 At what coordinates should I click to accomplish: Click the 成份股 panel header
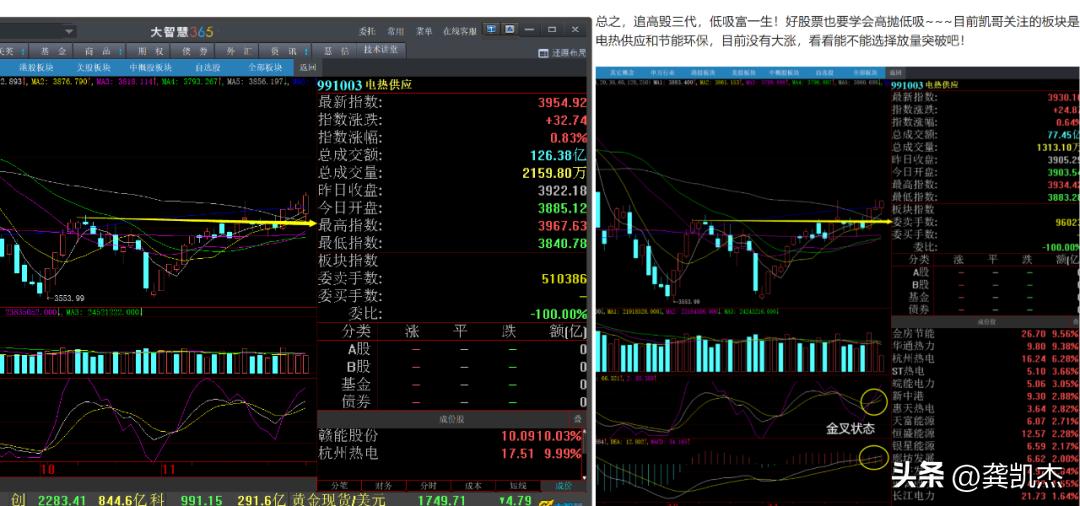[x=451, y=419]
